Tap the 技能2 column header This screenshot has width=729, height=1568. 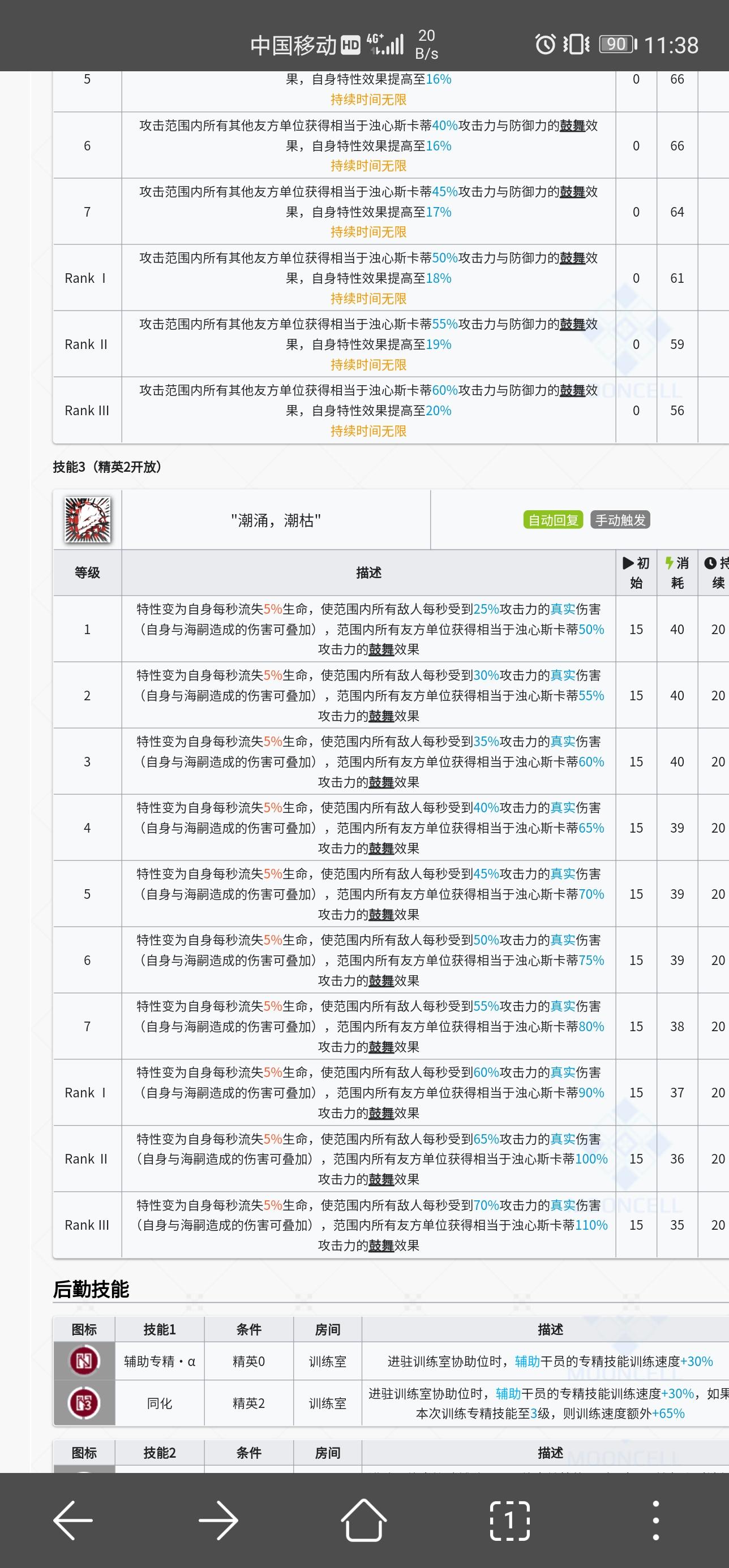click(x=160, y=1453)
